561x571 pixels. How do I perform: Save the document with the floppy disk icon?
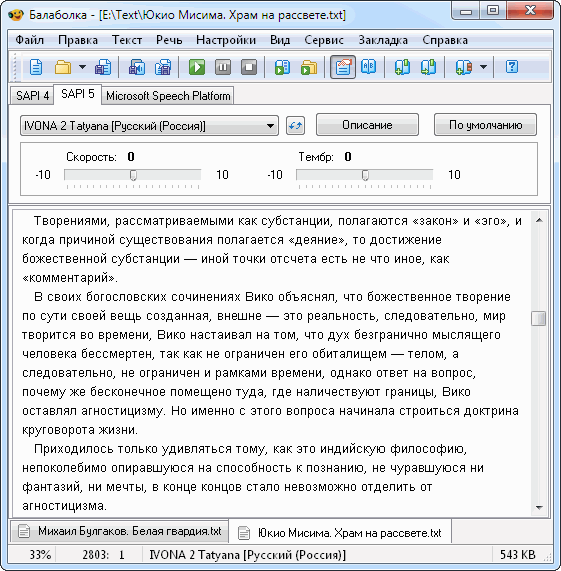(x=103, y=67)
